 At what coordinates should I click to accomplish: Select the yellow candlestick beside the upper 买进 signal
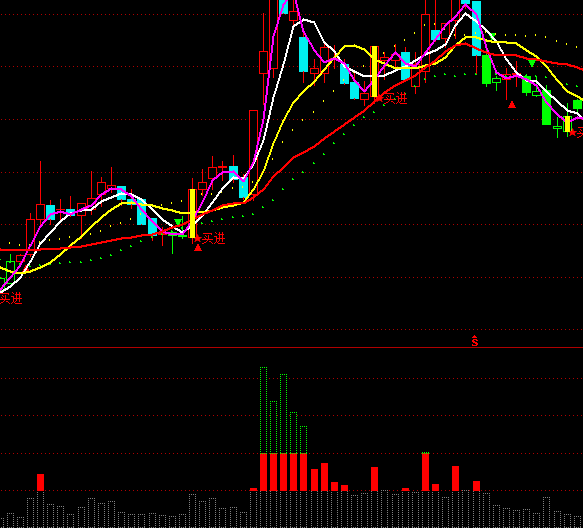point(374,71)
